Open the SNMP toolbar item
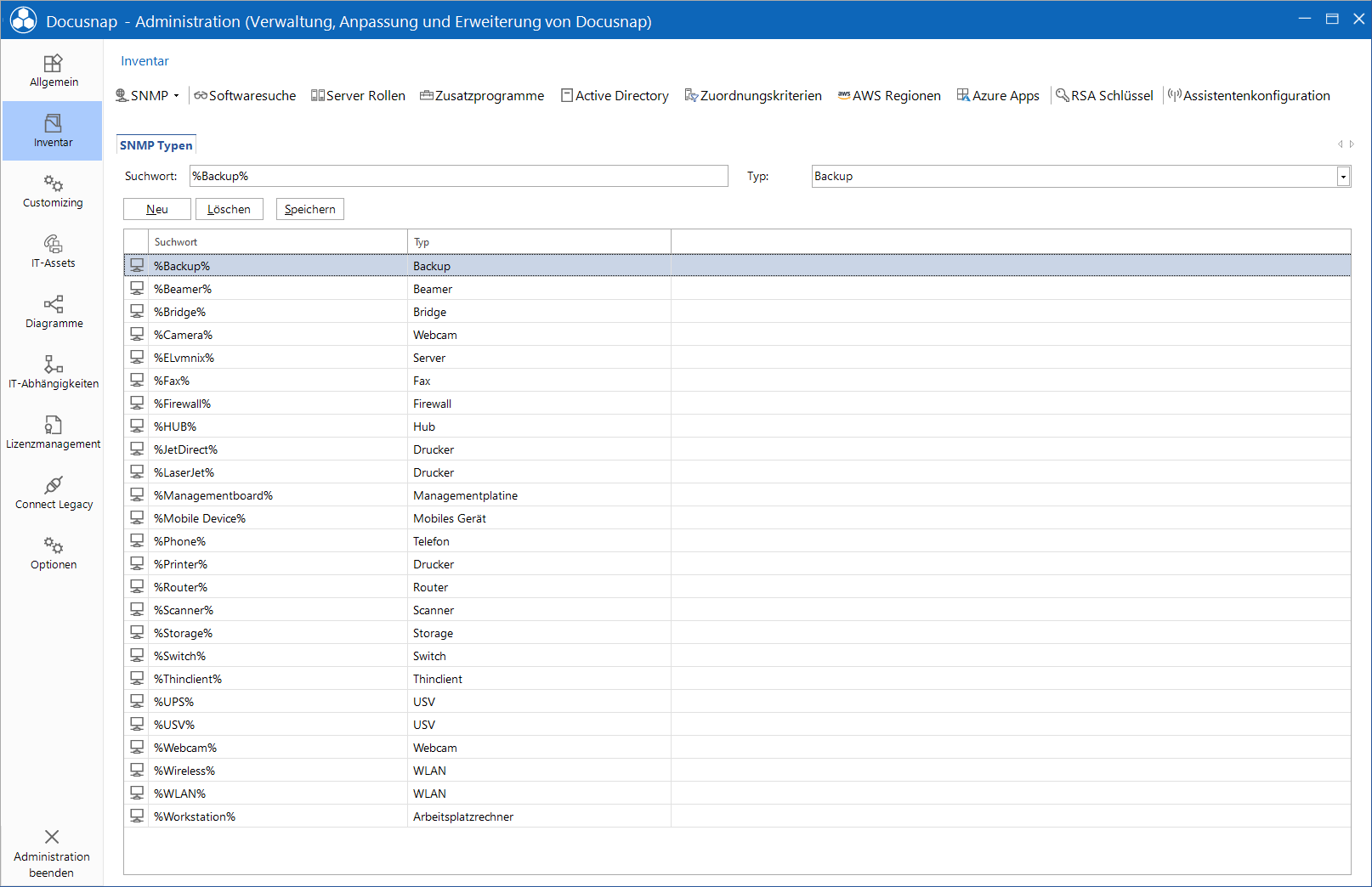 click(142, 95)
